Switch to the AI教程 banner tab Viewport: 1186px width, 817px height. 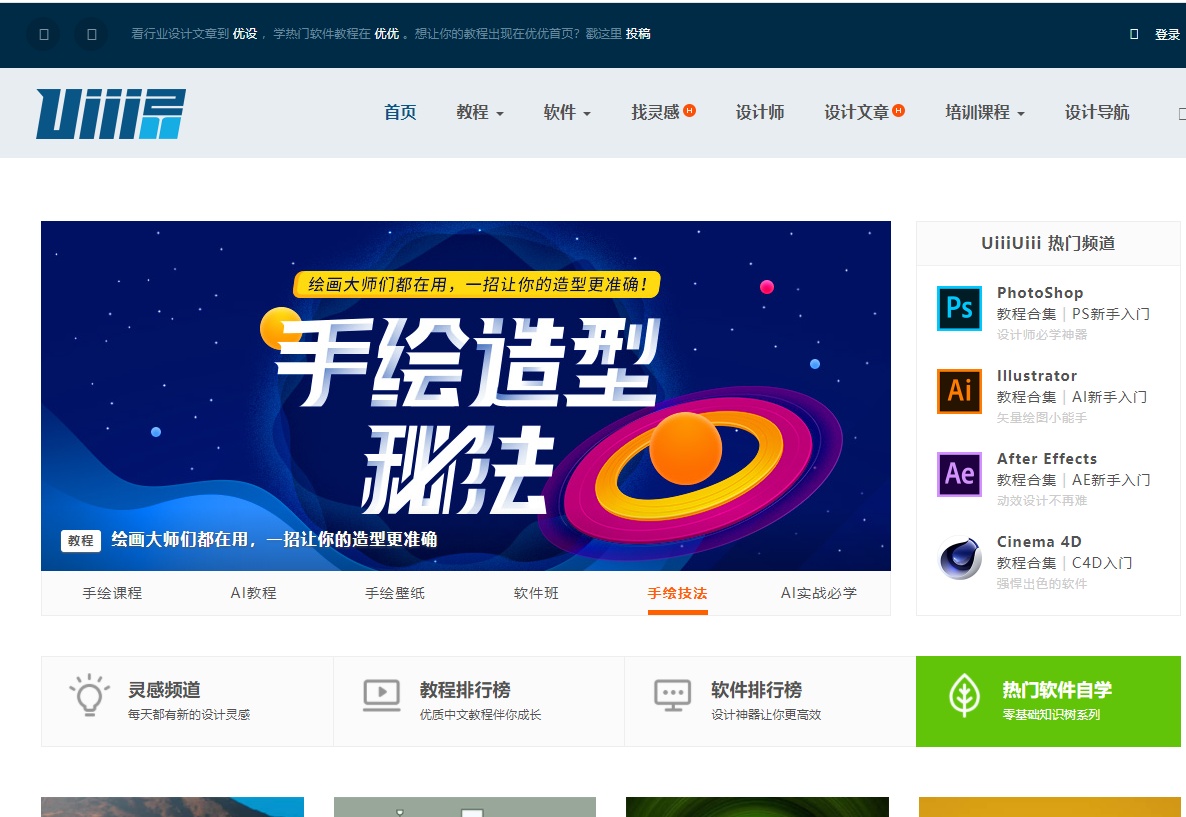(x=253, y=593)
